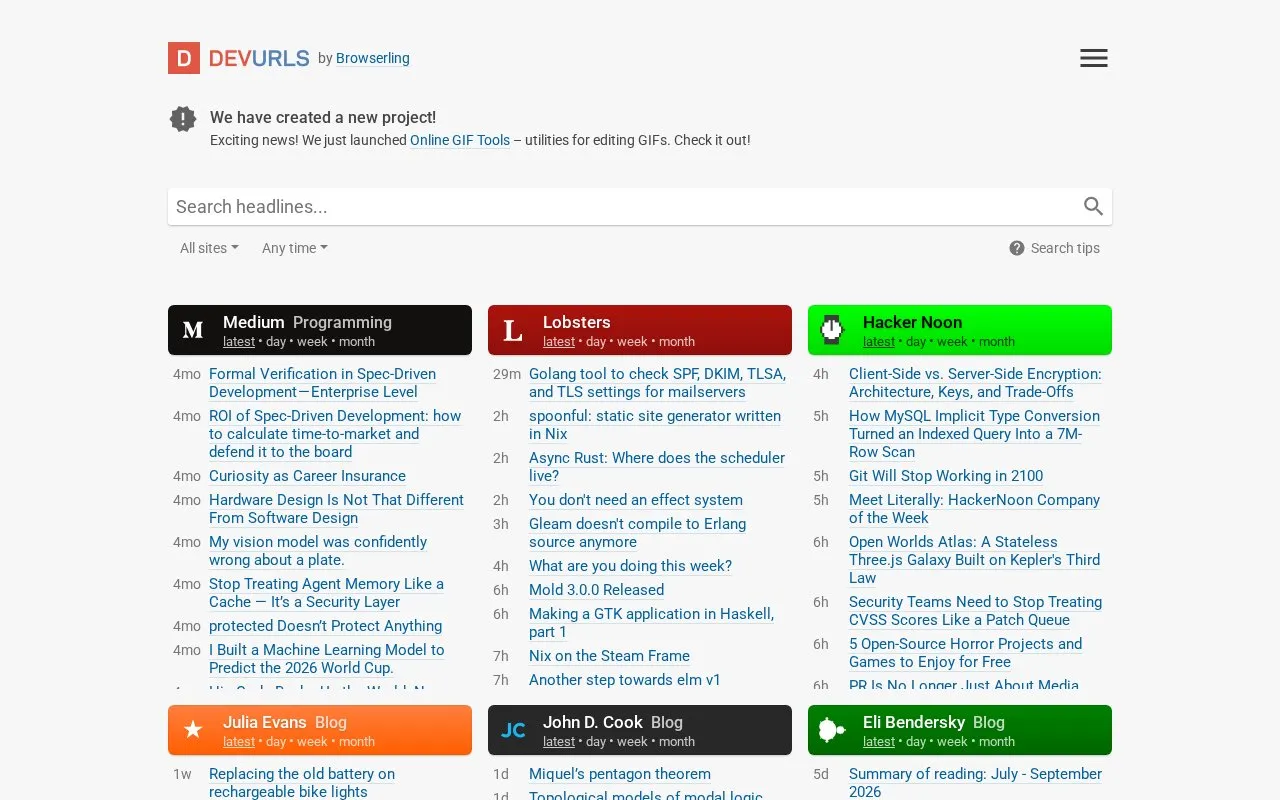Open Another step towards elm v1
Image resolution: width=1280 pixels, height=800 pixels.
point(625,680)
